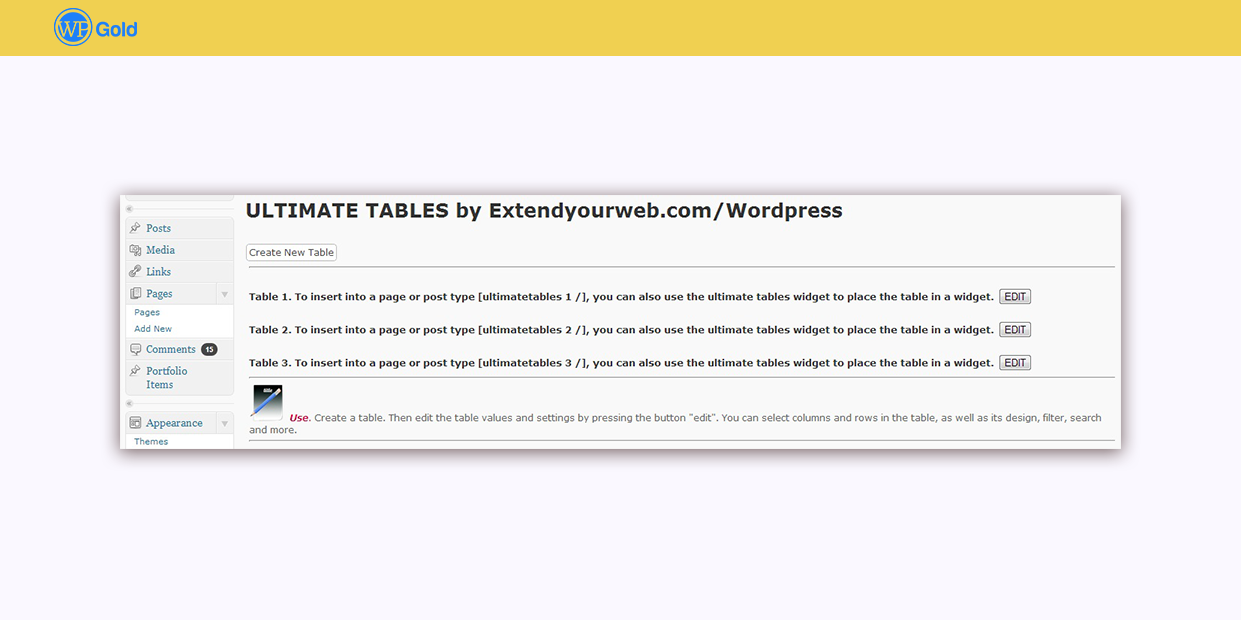Click the Appearance icon in sidebar
The width and height of the screenshot is (1241, 620).
point(135,423)
